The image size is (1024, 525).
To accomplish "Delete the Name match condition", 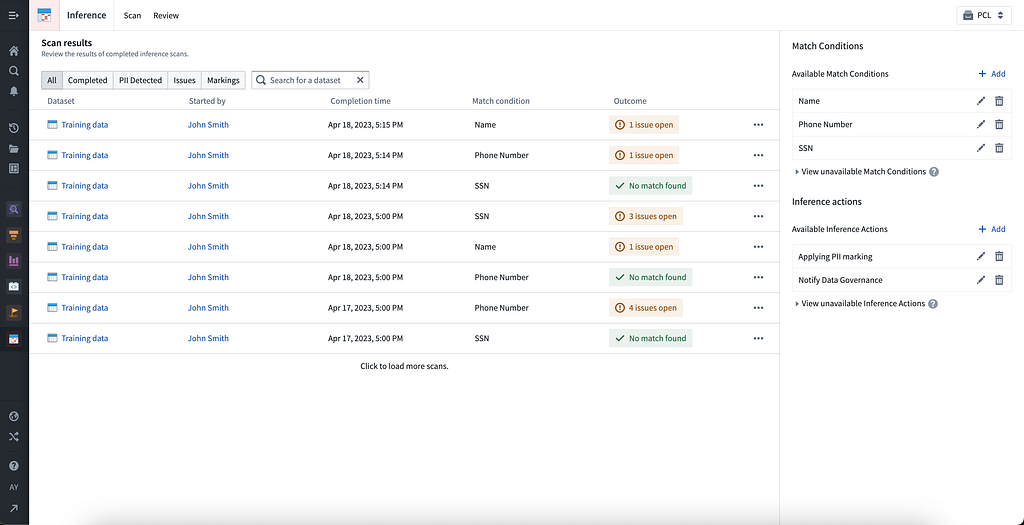I will 999,101.
